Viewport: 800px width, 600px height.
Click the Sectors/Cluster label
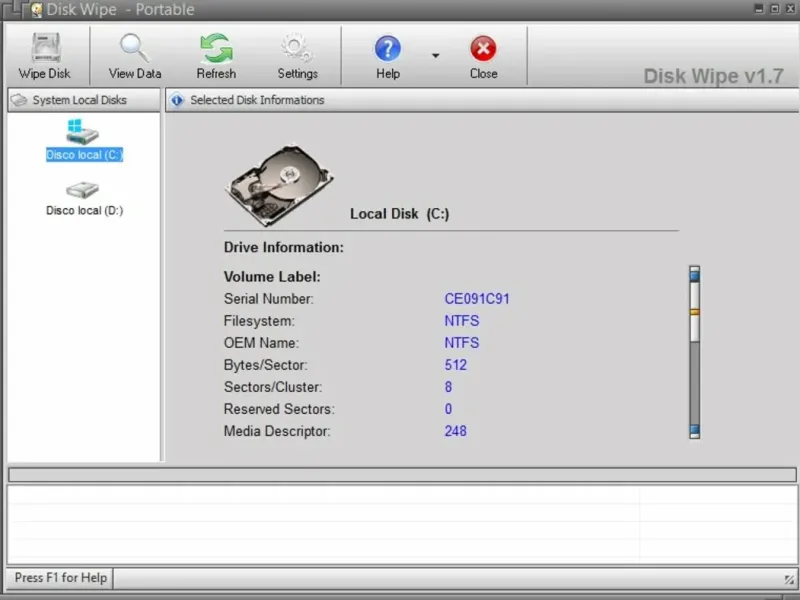pos(273,387)
